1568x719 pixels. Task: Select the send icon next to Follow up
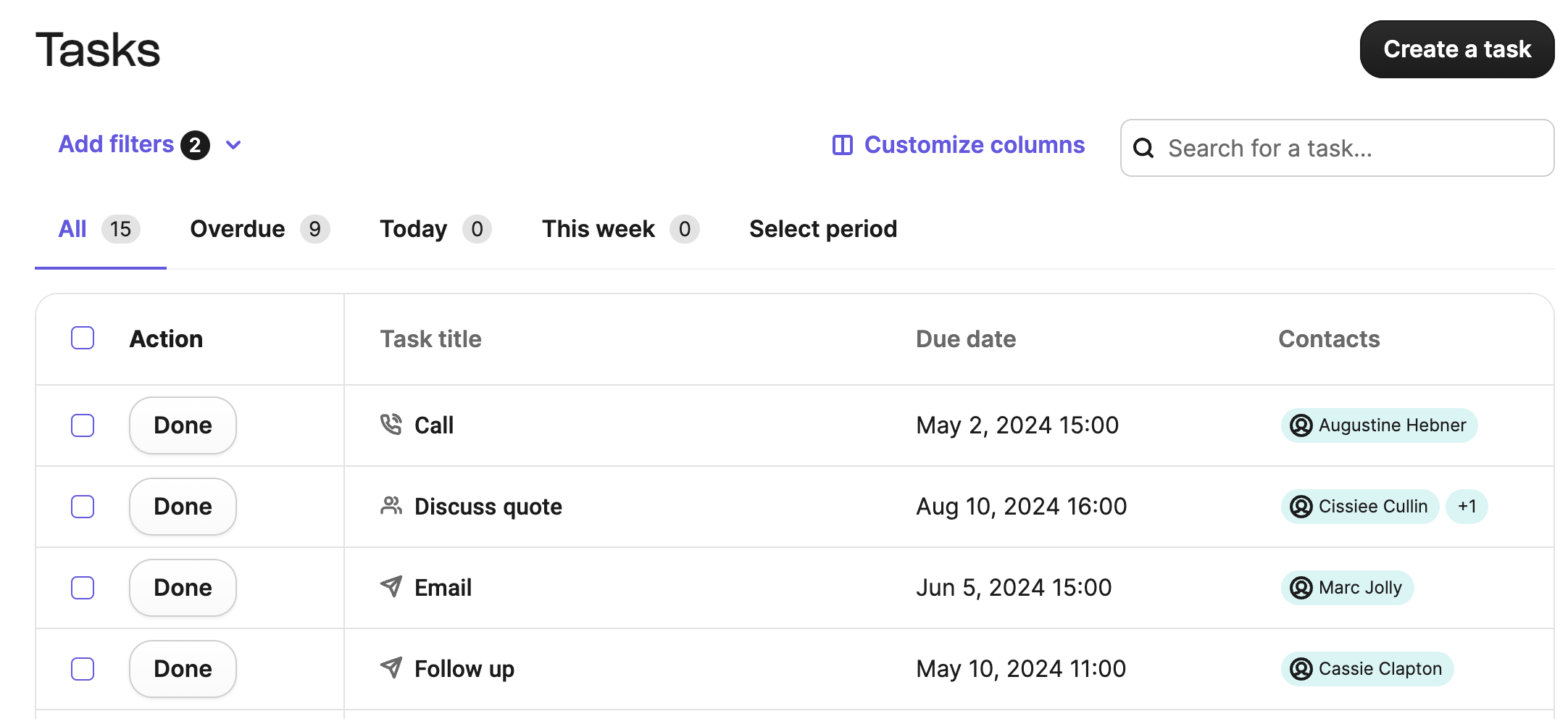391,668
